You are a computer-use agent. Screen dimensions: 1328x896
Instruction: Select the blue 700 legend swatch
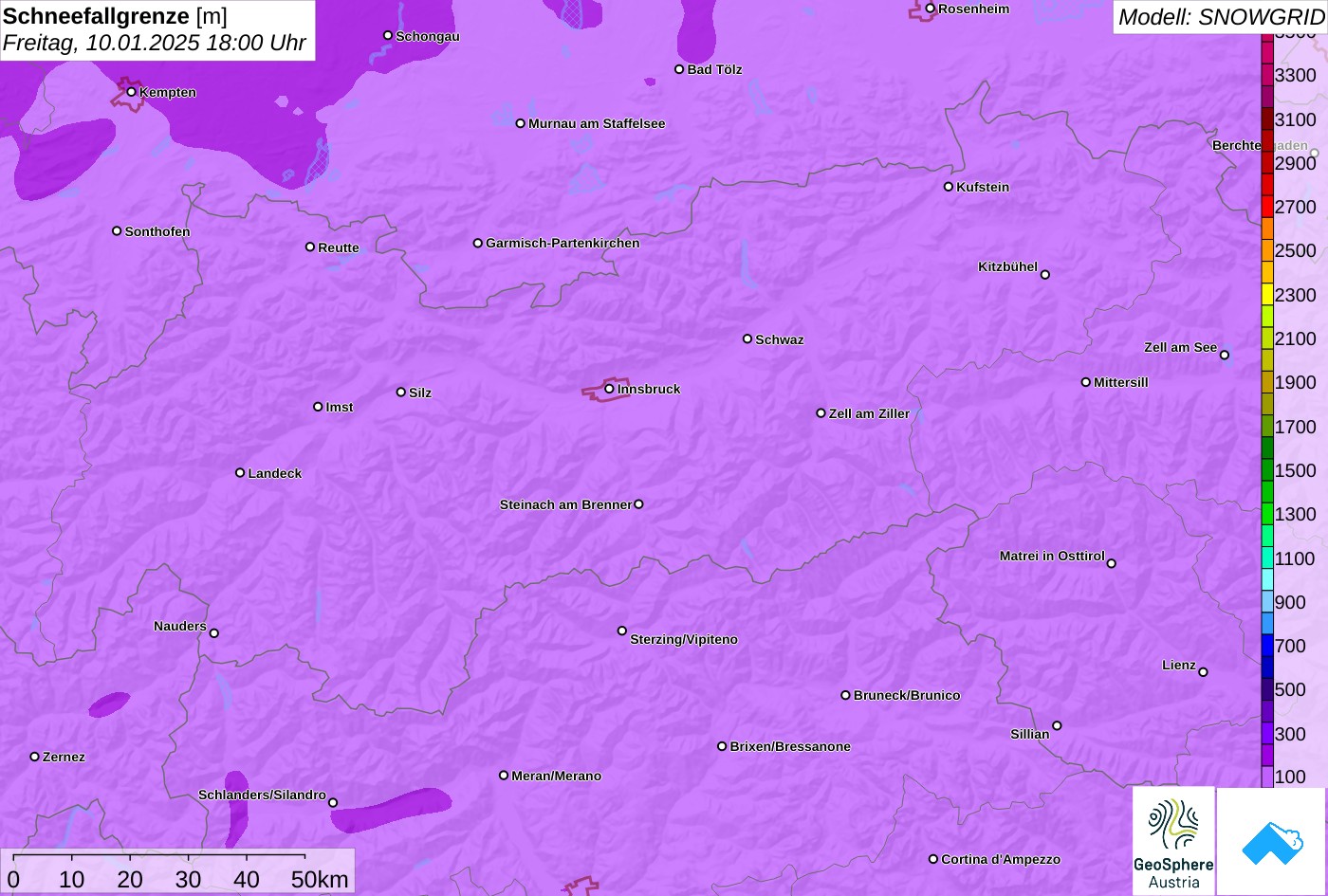click(1267, 646)
